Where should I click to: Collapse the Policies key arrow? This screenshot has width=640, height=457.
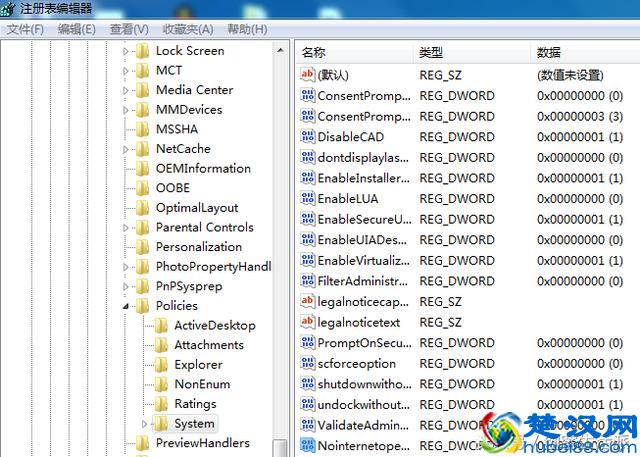pos(126,306)
